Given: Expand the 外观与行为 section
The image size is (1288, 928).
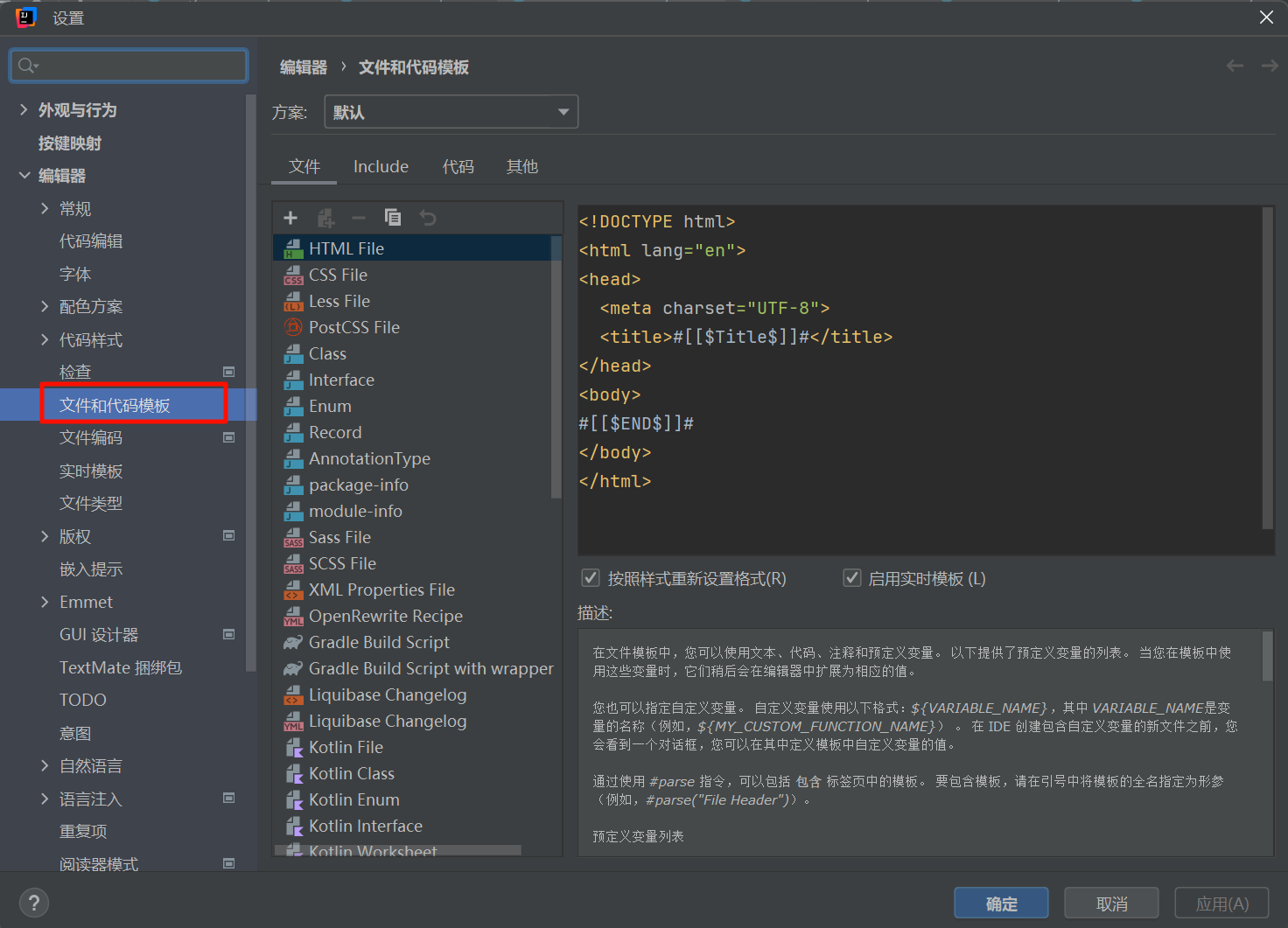Looking at the screenshot, I should (24, 109).
